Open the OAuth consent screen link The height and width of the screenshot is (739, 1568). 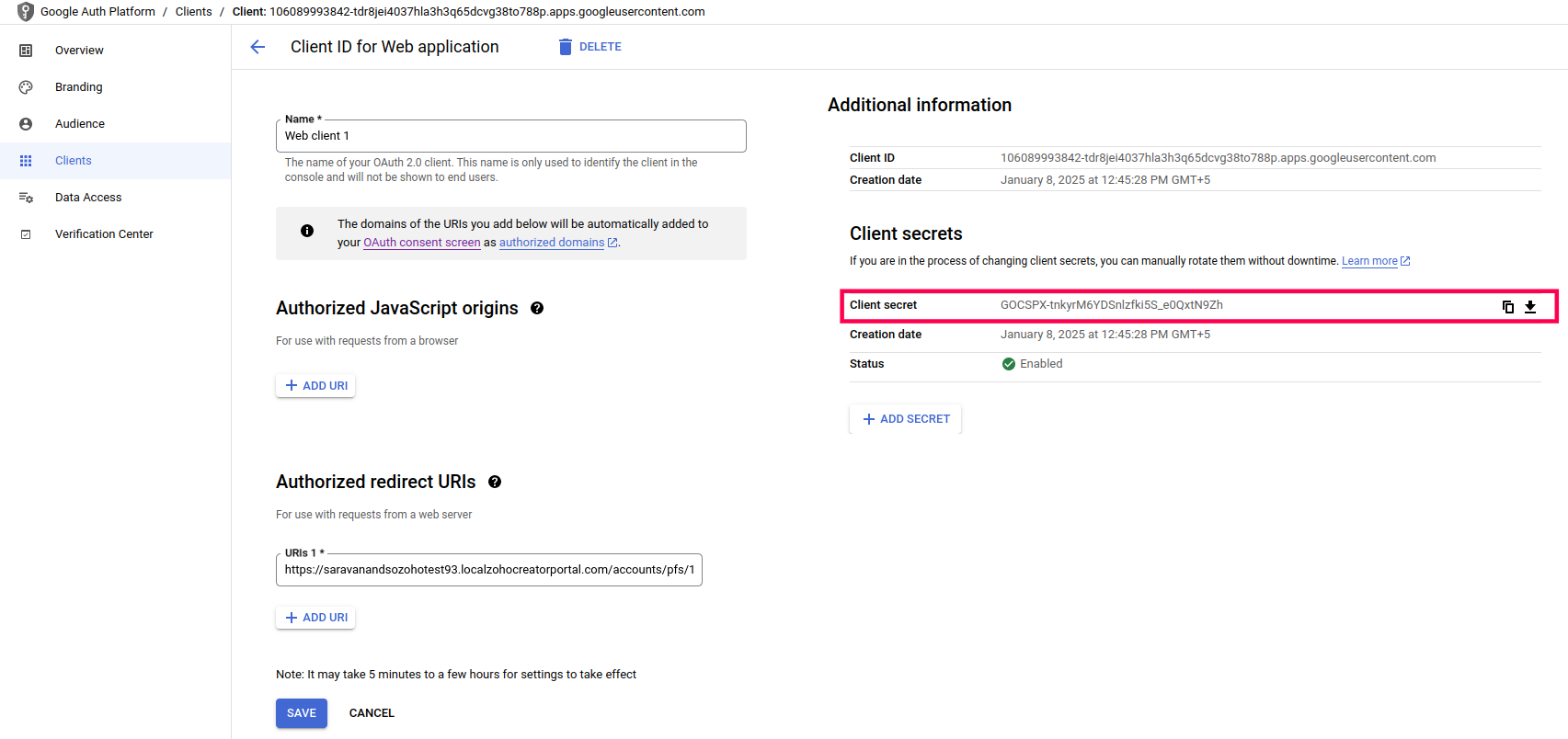coord(421,243)
